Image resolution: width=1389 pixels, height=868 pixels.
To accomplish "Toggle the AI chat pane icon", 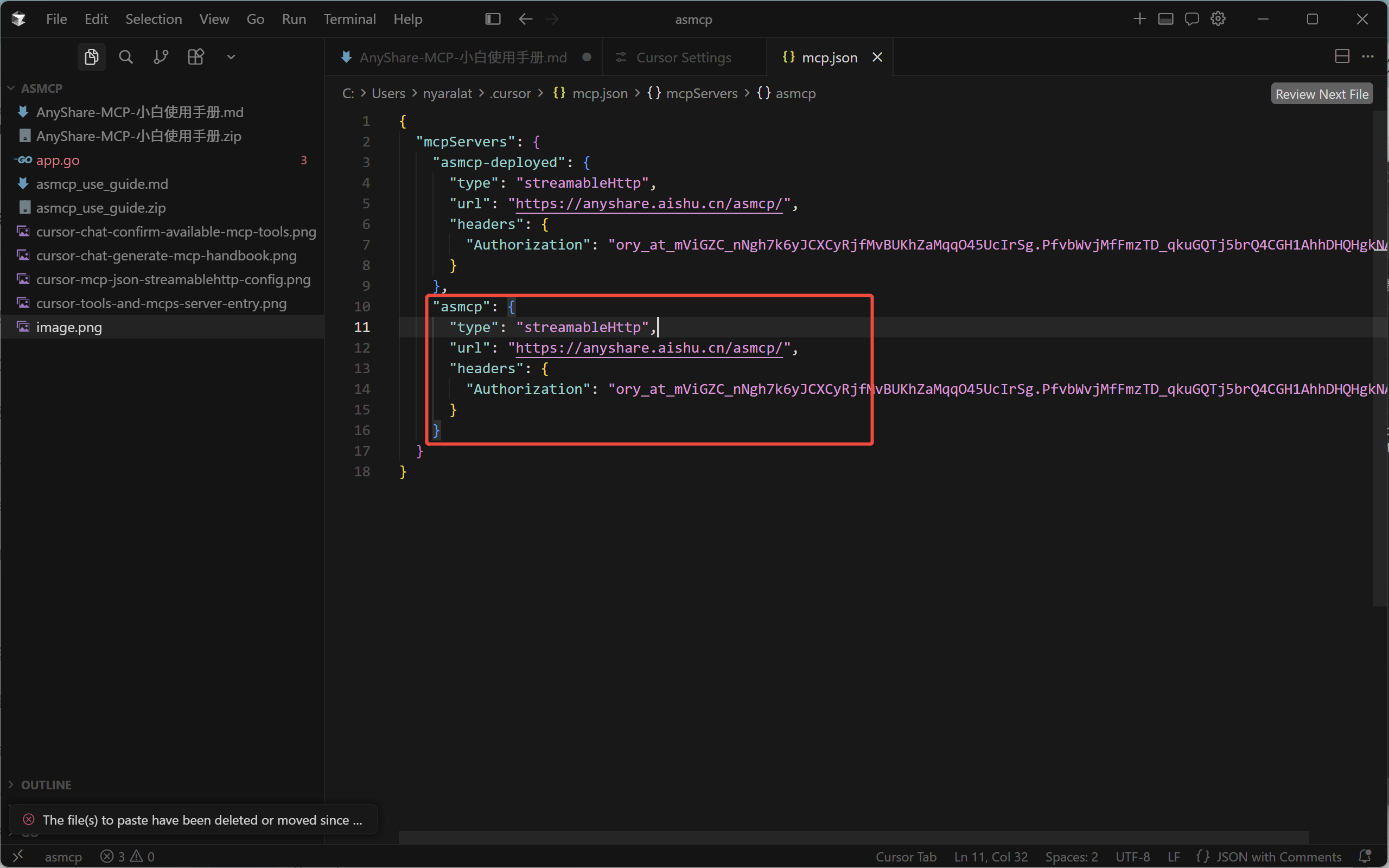I will pyautogui.click(x=1192, y=19).
